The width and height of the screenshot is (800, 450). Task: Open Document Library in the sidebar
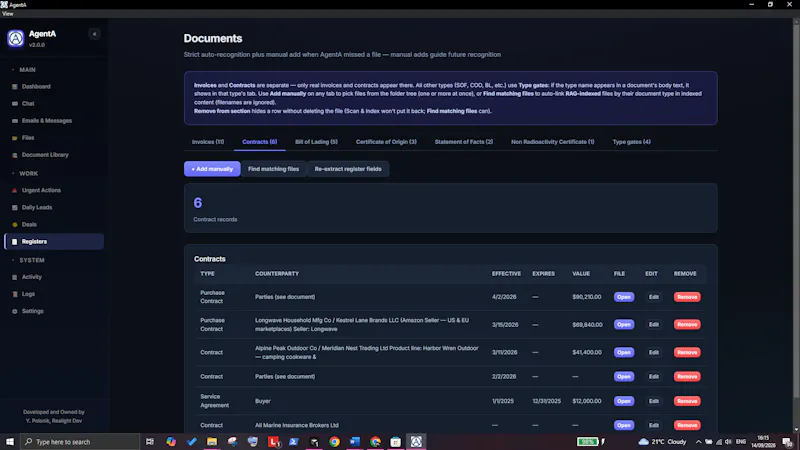coord(45,155)
